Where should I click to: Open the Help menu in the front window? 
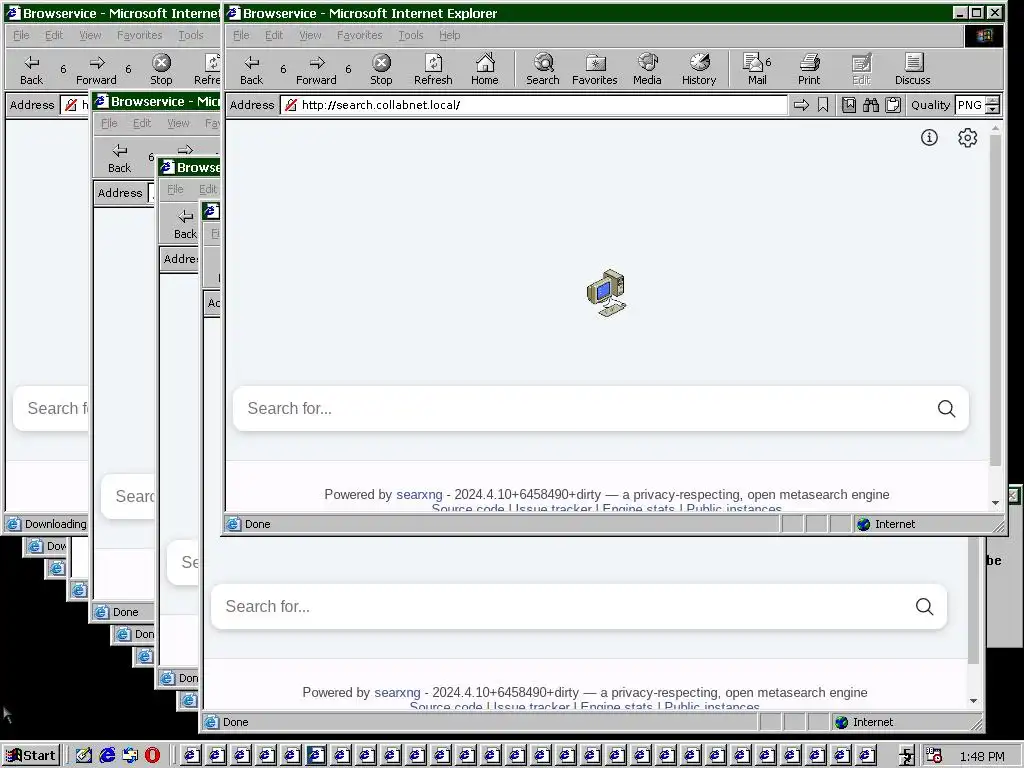coord(449,35)
